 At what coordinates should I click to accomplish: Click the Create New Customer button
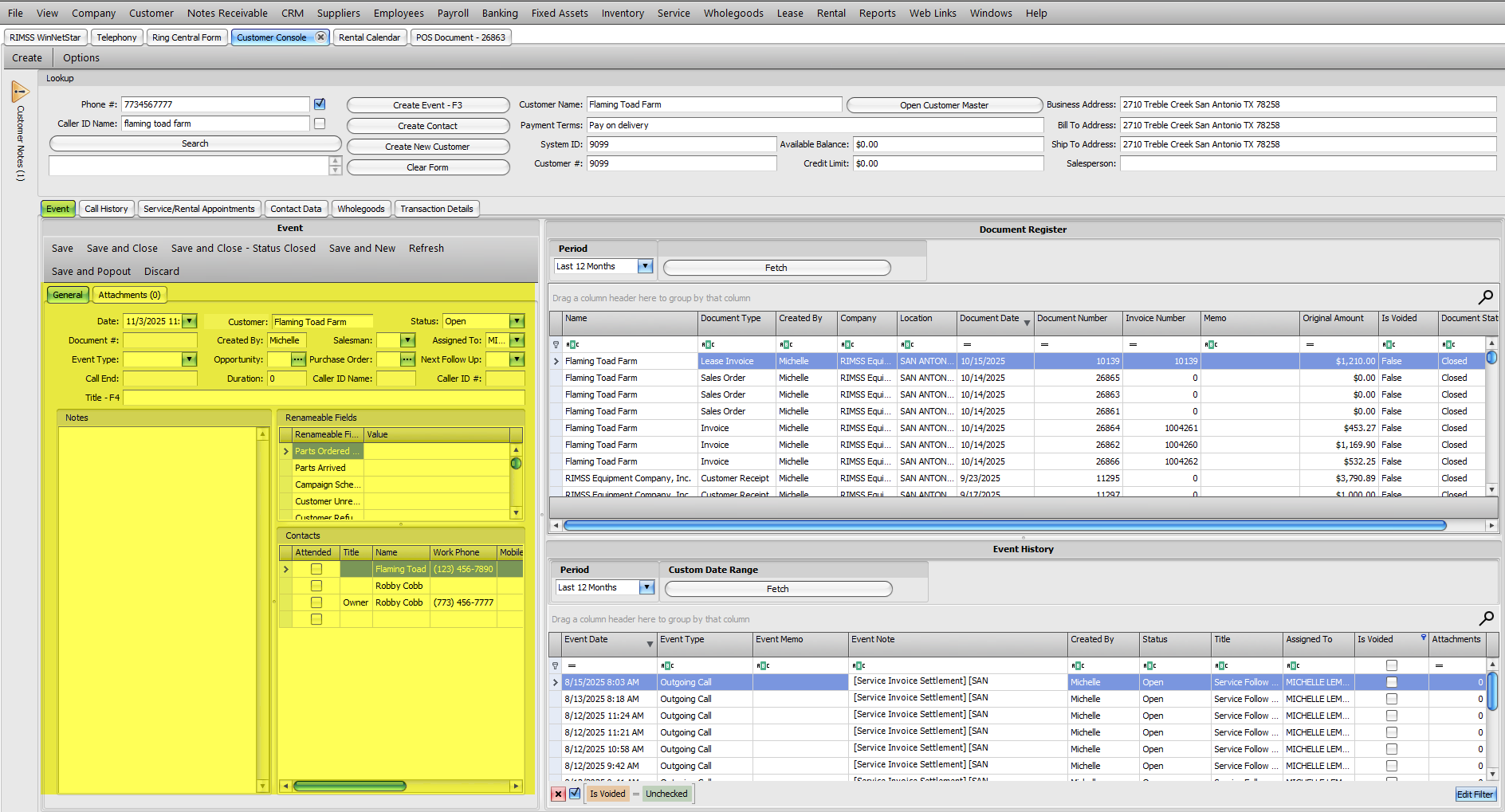point(427,147)
